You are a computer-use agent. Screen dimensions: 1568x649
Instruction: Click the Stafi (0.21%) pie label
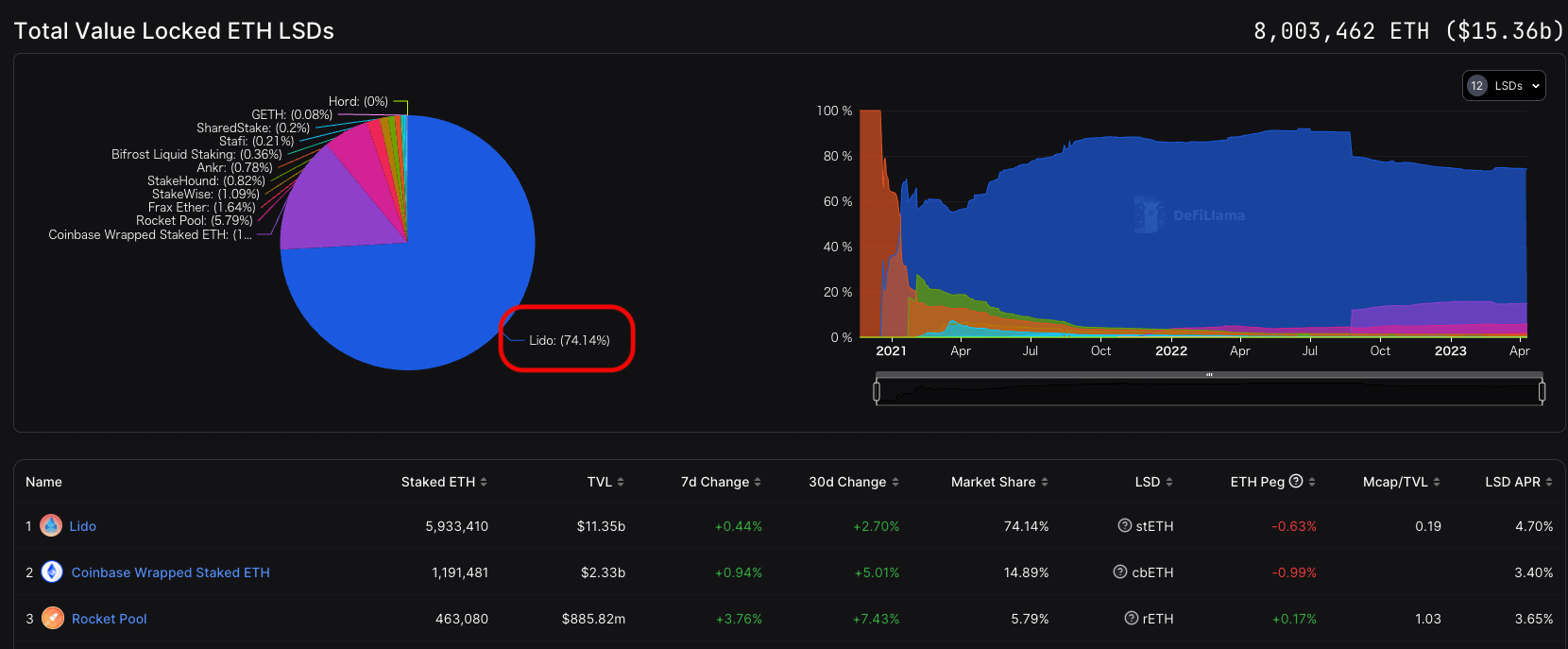[x=257, y=141]
